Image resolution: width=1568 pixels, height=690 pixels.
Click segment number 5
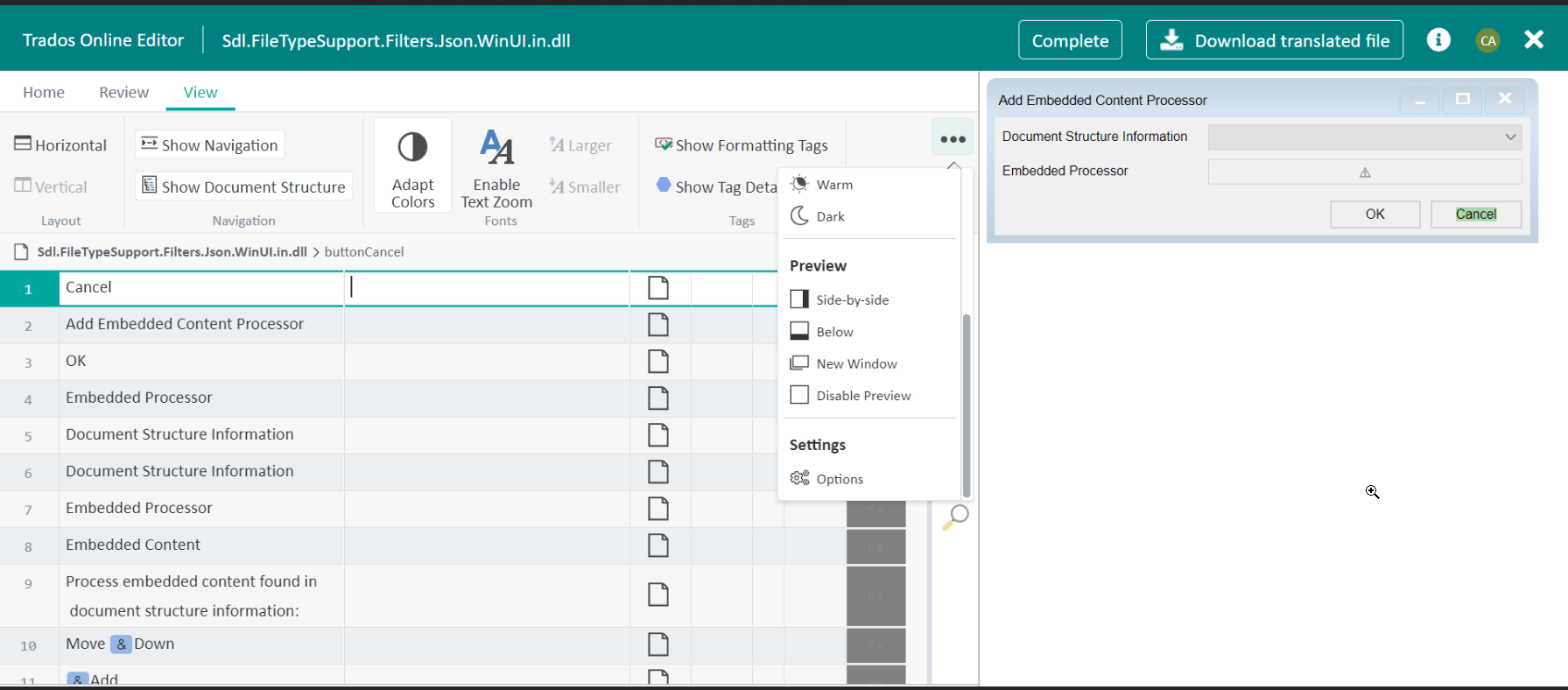(28, 436)
